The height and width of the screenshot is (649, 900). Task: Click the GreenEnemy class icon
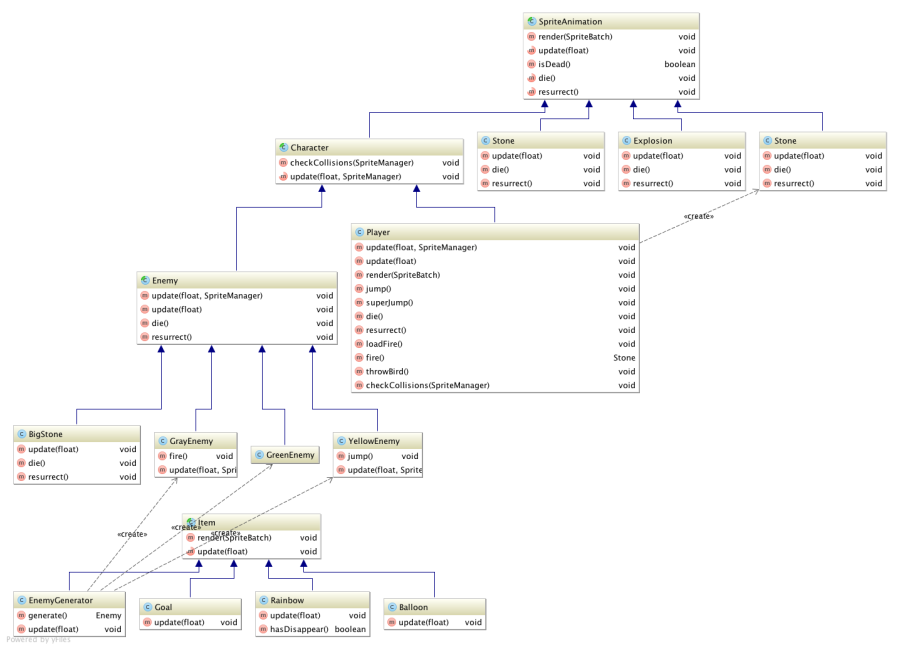point(259,455)
